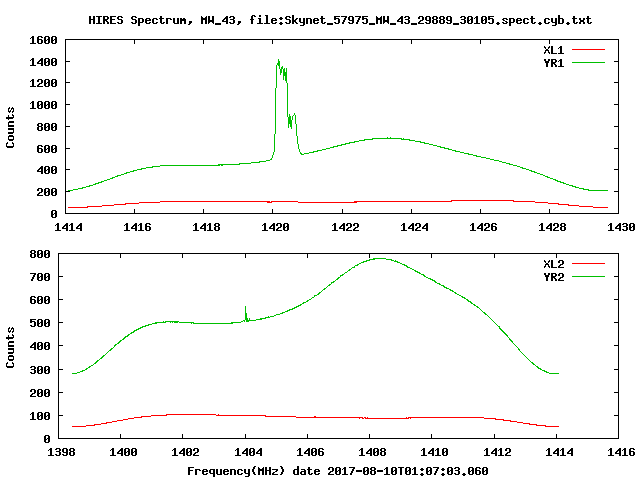Click the 1404 x-axis tick label

[x=248, y=452]
